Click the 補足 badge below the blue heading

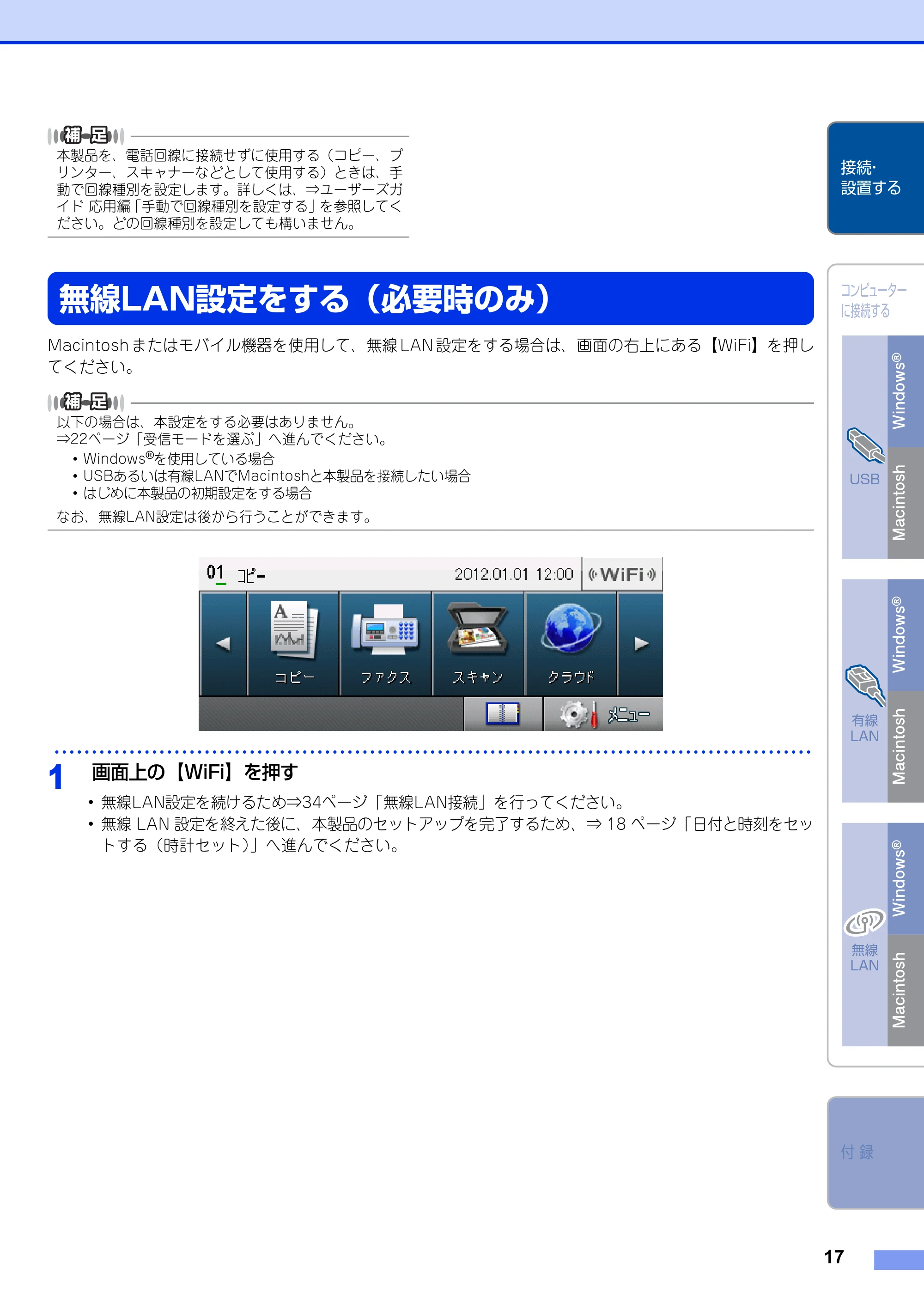coord(86,402)
